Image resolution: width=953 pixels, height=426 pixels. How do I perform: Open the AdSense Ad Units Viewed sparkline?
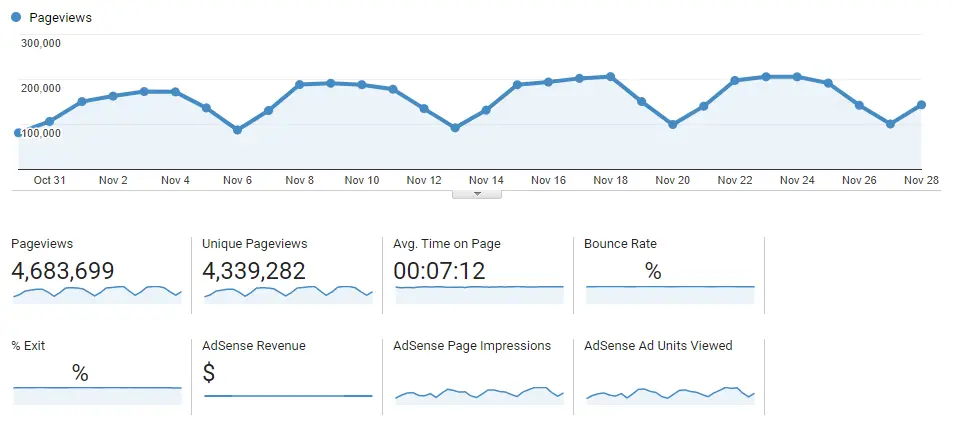tap(670, 396)
